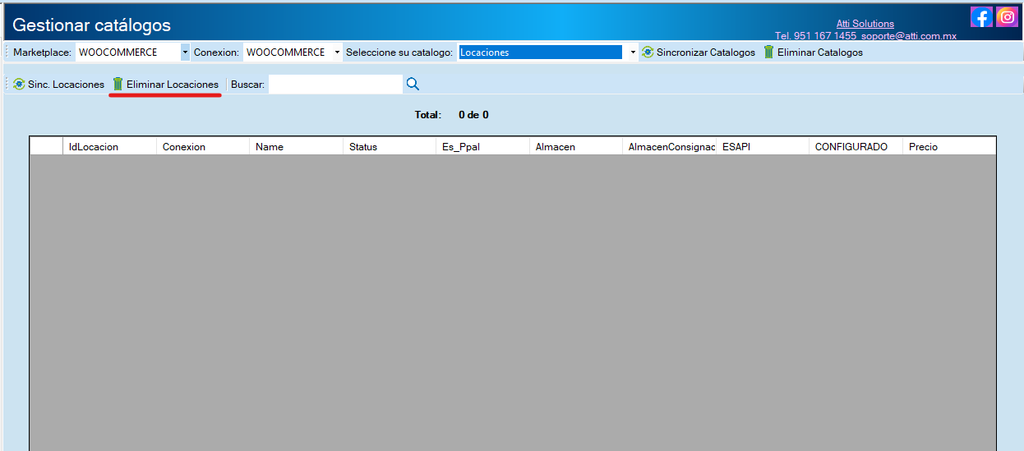Image resolution: width=1024 pixels, height=451 pixels.
Task: Expand the Marketplace dropdown arrow
Action: [x=185, y=52]
